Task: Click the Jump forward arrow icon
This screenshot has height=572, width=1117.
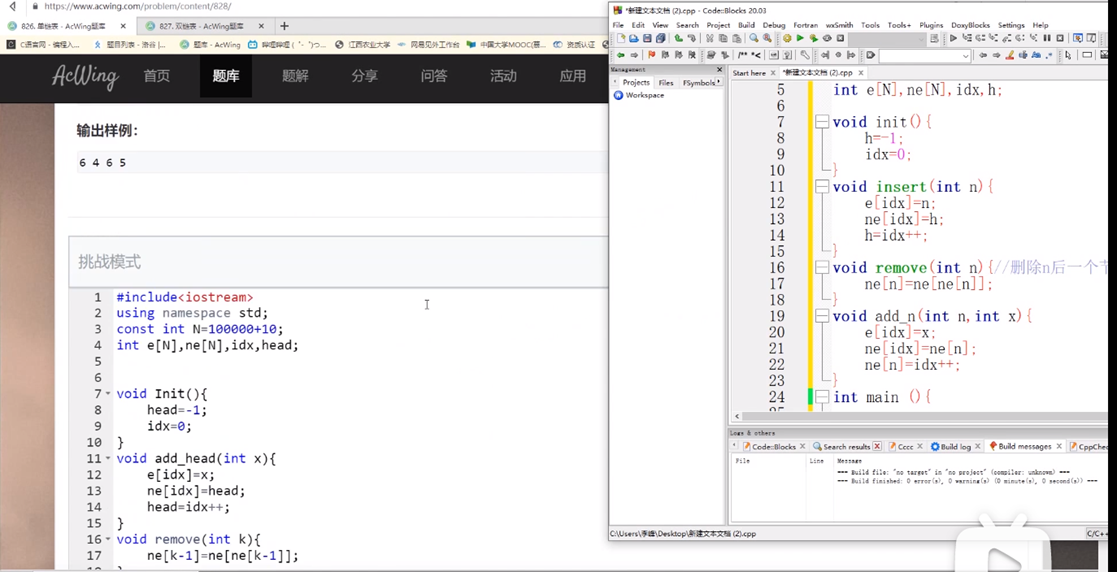Action: point(634,55)
